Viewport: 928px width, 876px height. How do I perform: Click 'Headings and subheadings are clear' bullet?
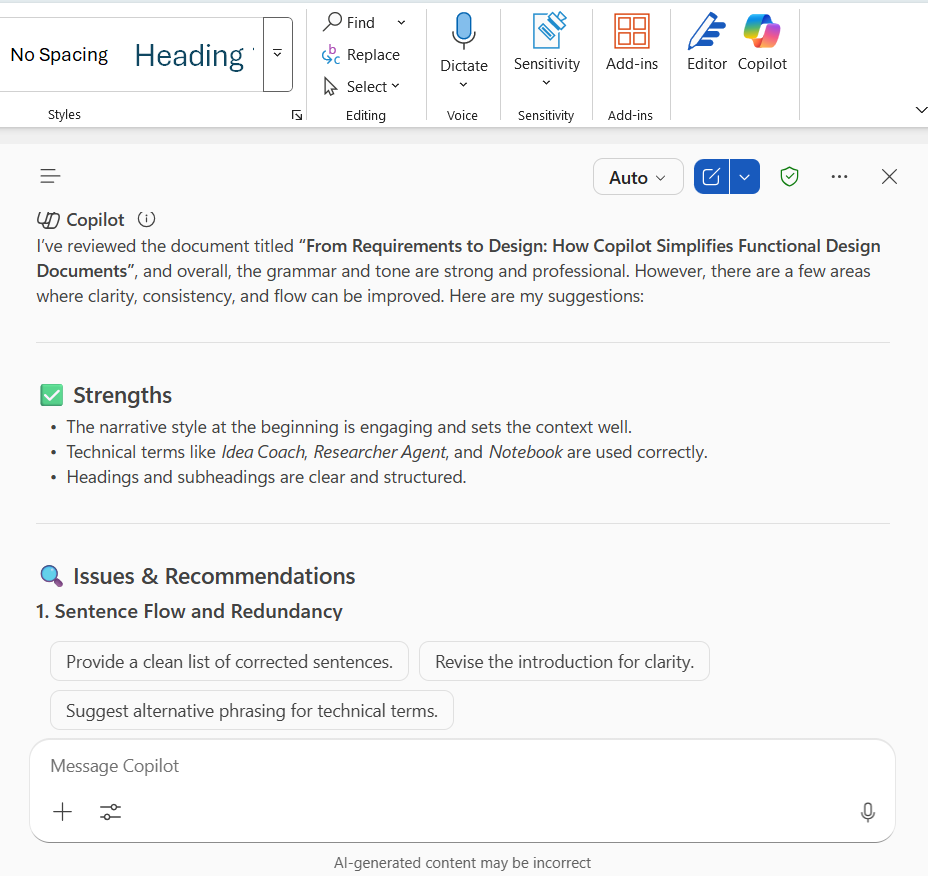pyautogui.click(x=266, y=477)
